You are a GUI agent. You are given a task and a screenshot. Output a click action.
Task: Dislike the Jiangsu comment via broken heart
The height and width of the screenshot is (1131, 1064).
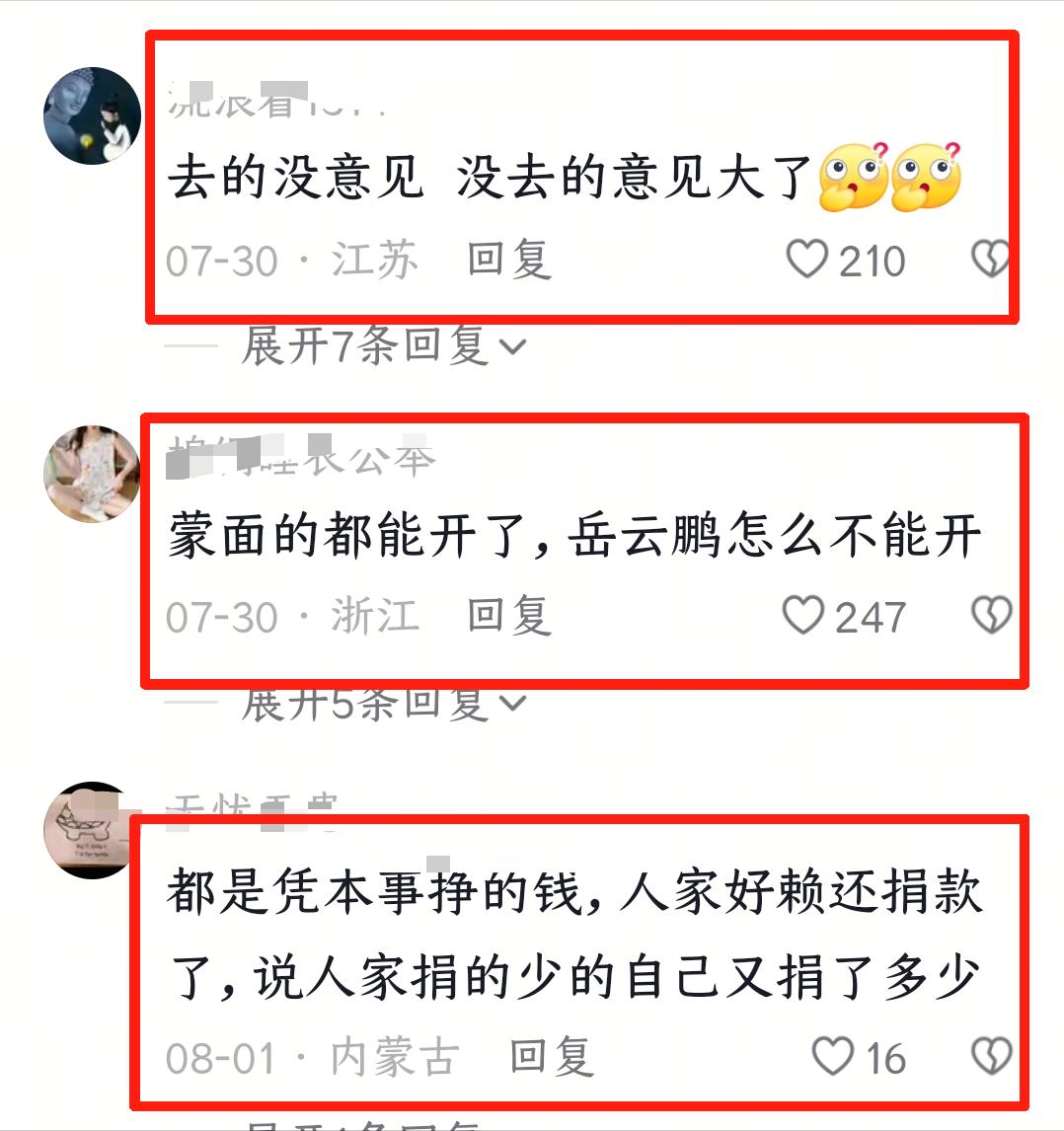(x=990, y=259)
